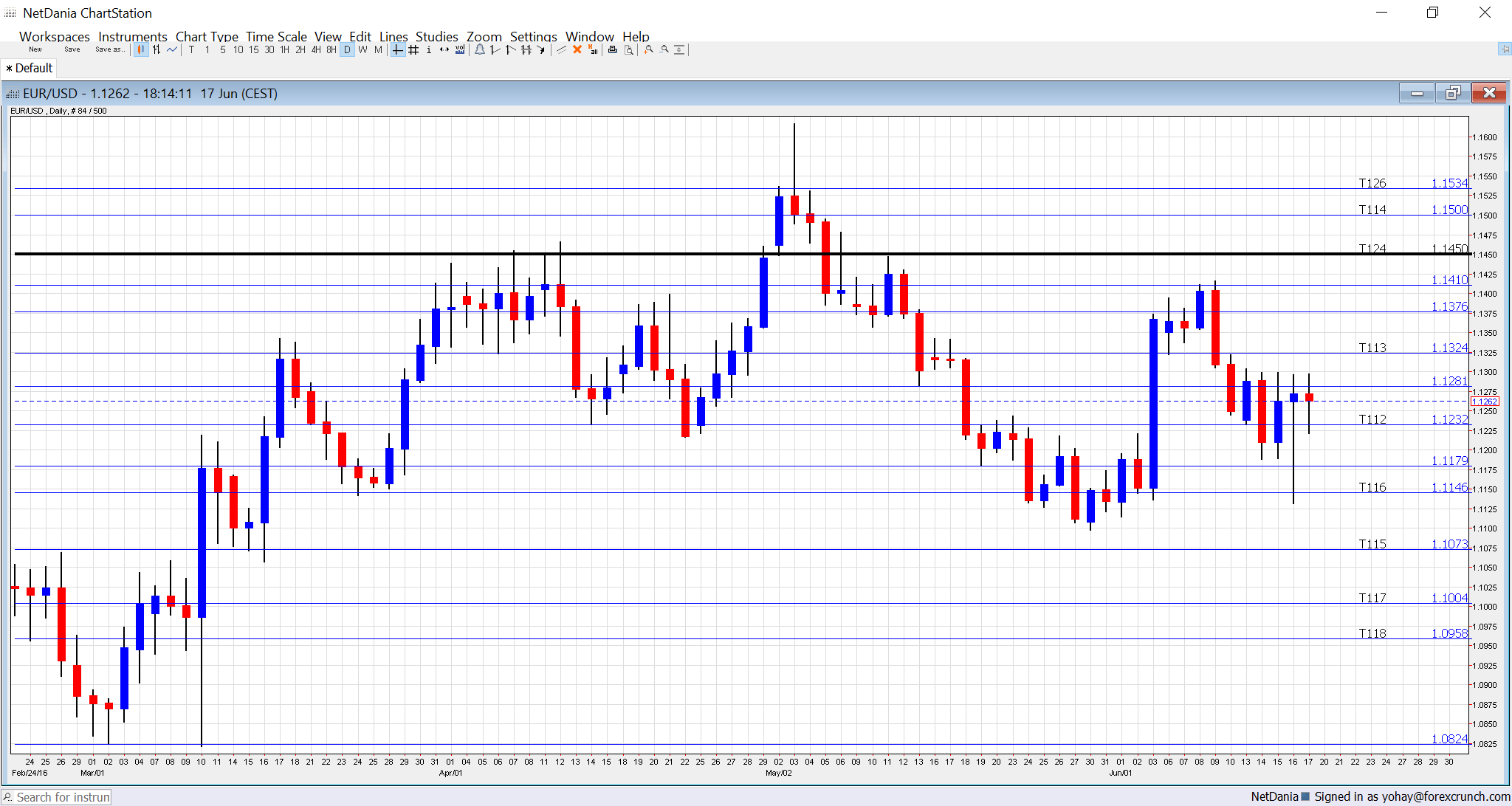This screenshot has height=806, width=1512.
Task: Open the Time Scale menu options
Action: [x=276, y=36]
